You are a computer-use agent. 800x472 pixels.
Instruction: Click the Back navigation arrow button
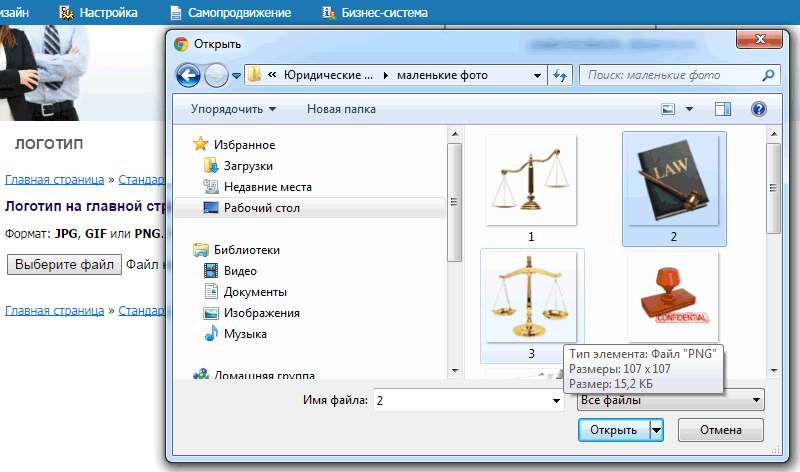(x=188, y=75)
